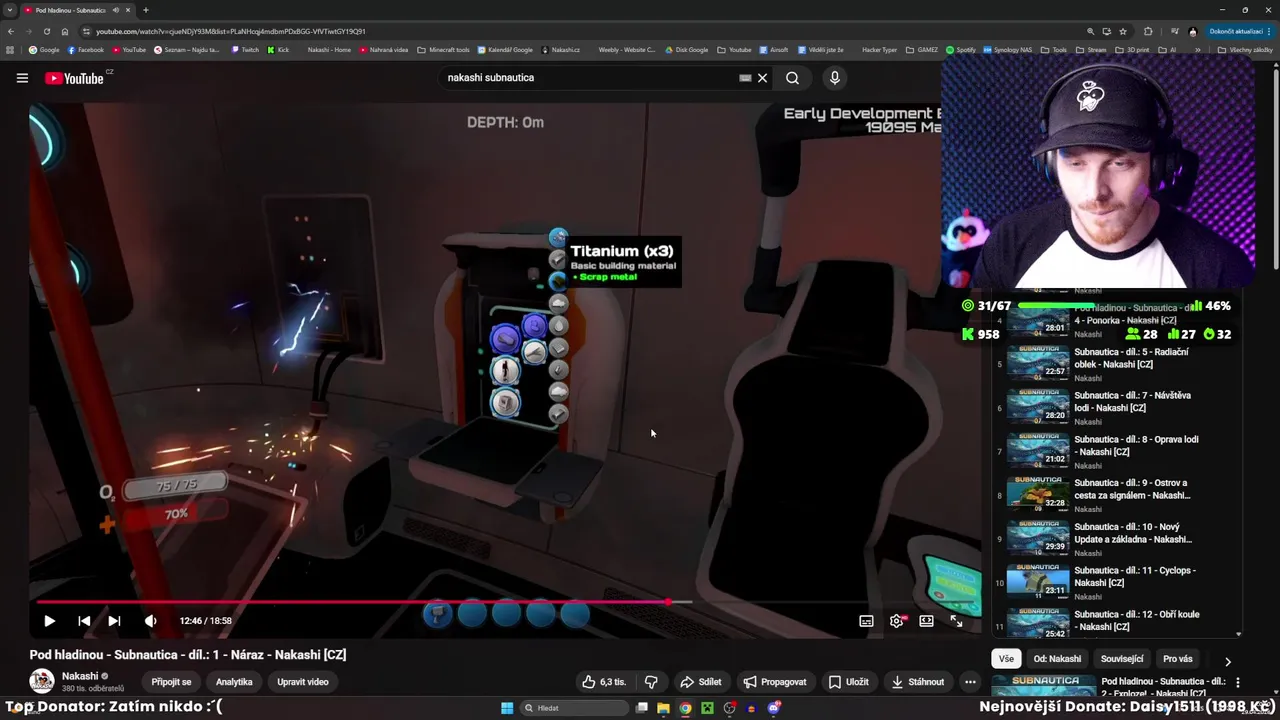Clear the search box with the X
The image size is (1280, 720).
762,78
